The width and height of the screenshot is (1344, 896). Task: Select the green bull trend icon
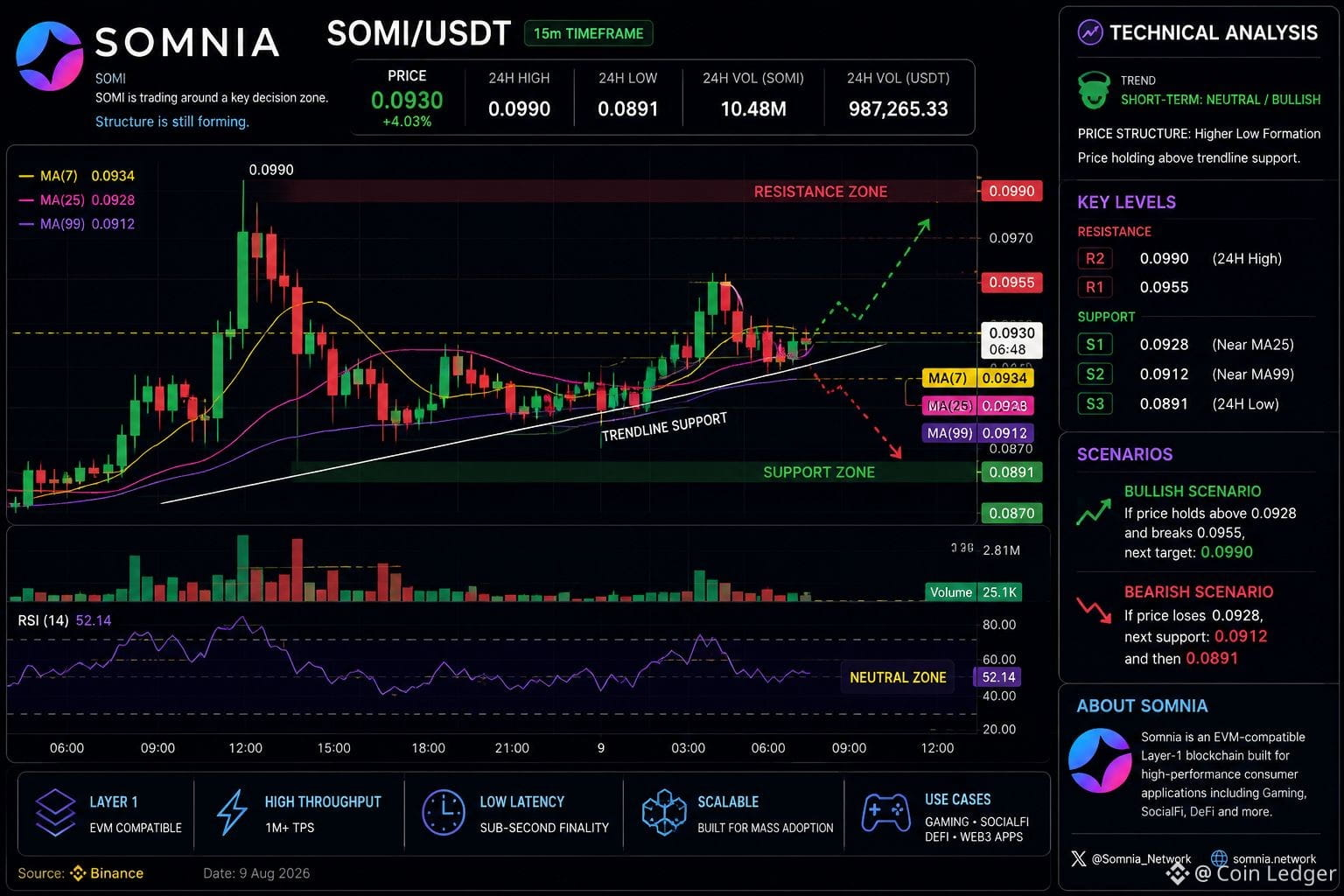pos(1094,91)
